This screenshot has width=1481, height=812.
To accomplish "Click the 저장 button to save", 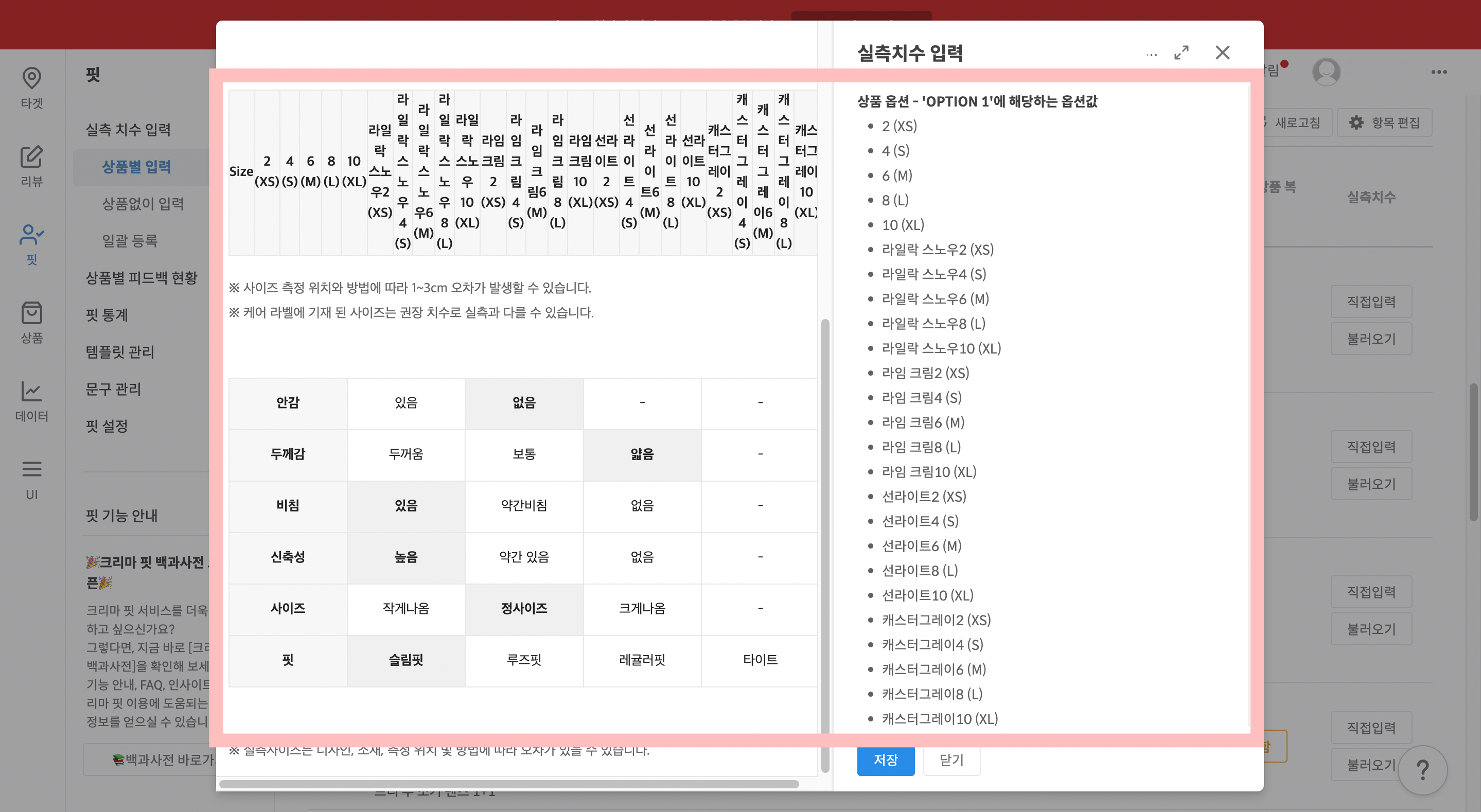I will pyautogui.click(x=886, y=760).
